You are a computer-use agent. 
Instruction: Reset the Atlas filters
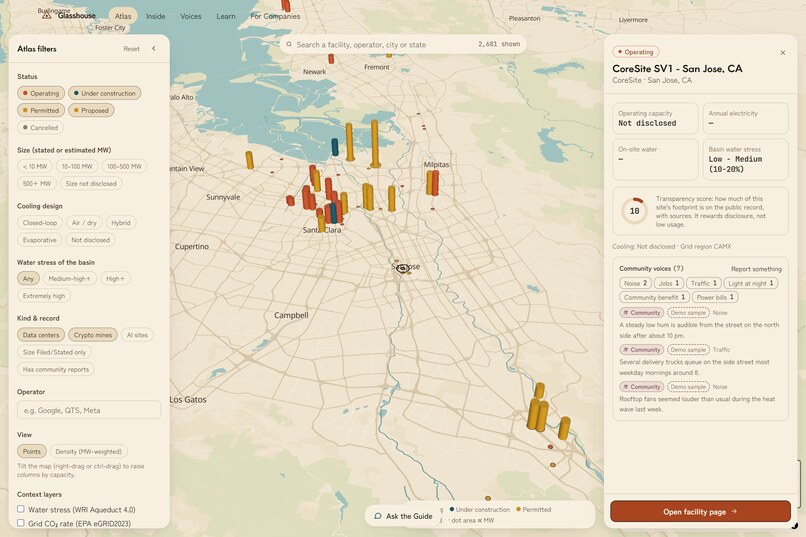tap(131, 49)
